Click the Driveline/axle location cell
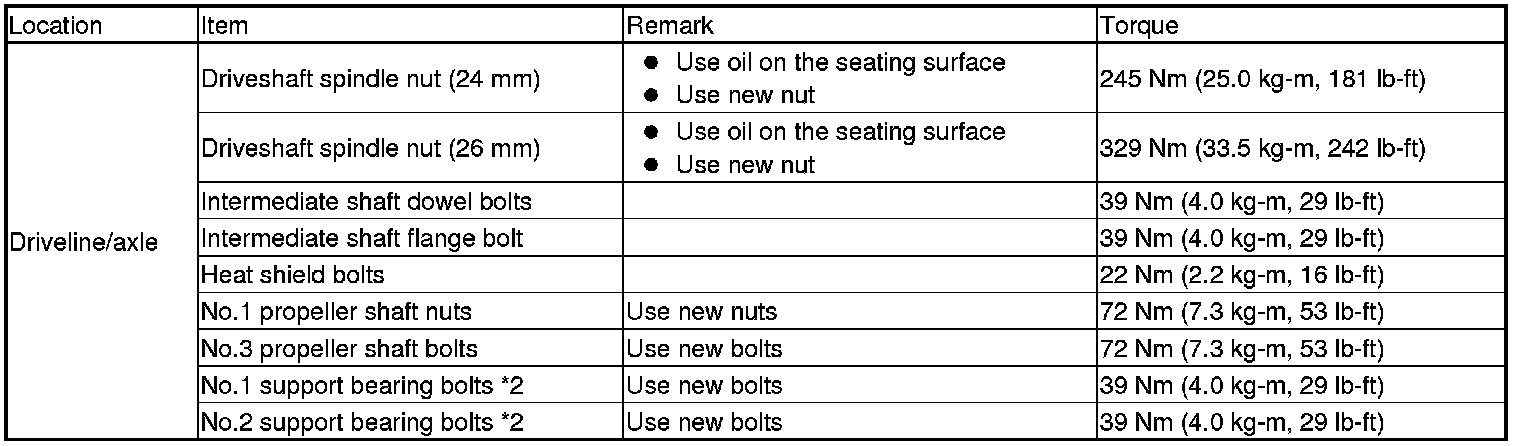 coord(83,241)
